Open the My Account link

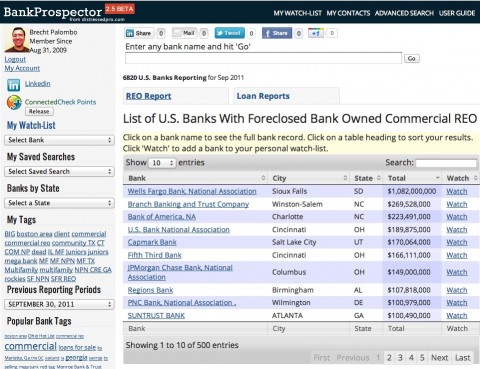click(x=22, y=68)
